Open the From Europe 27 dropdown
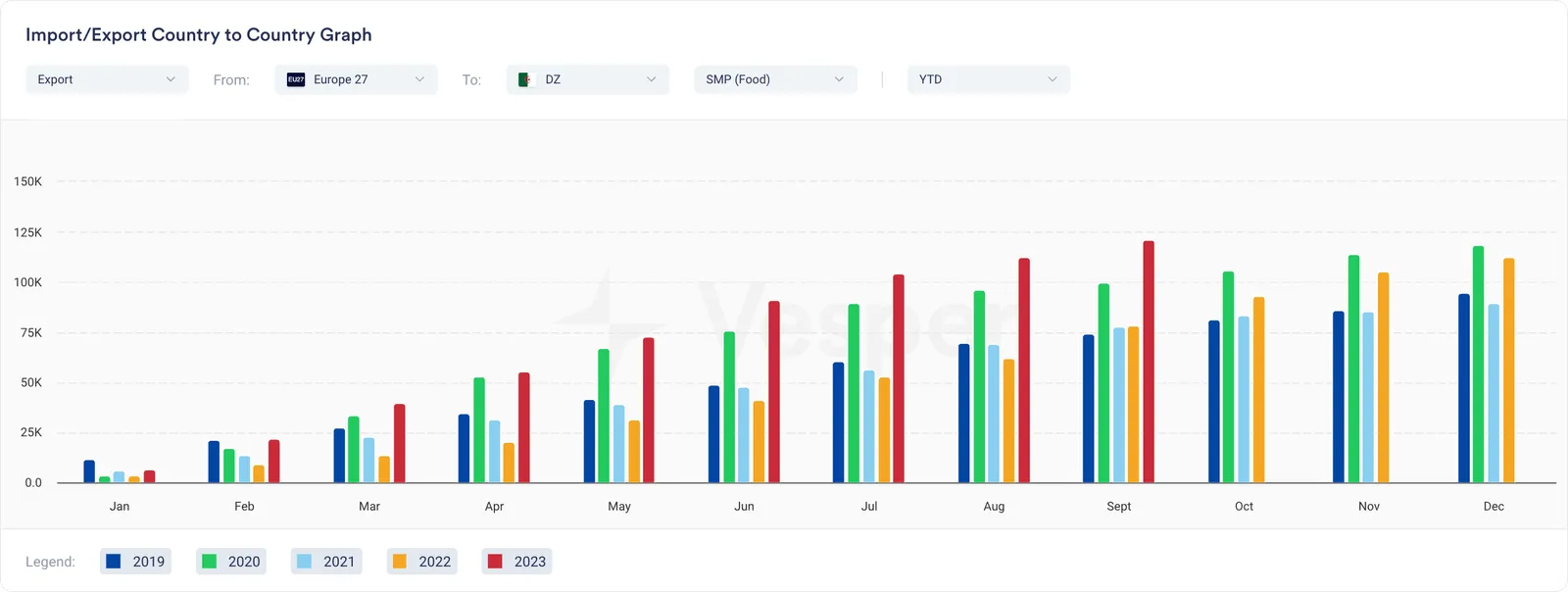 coord(357,79)
